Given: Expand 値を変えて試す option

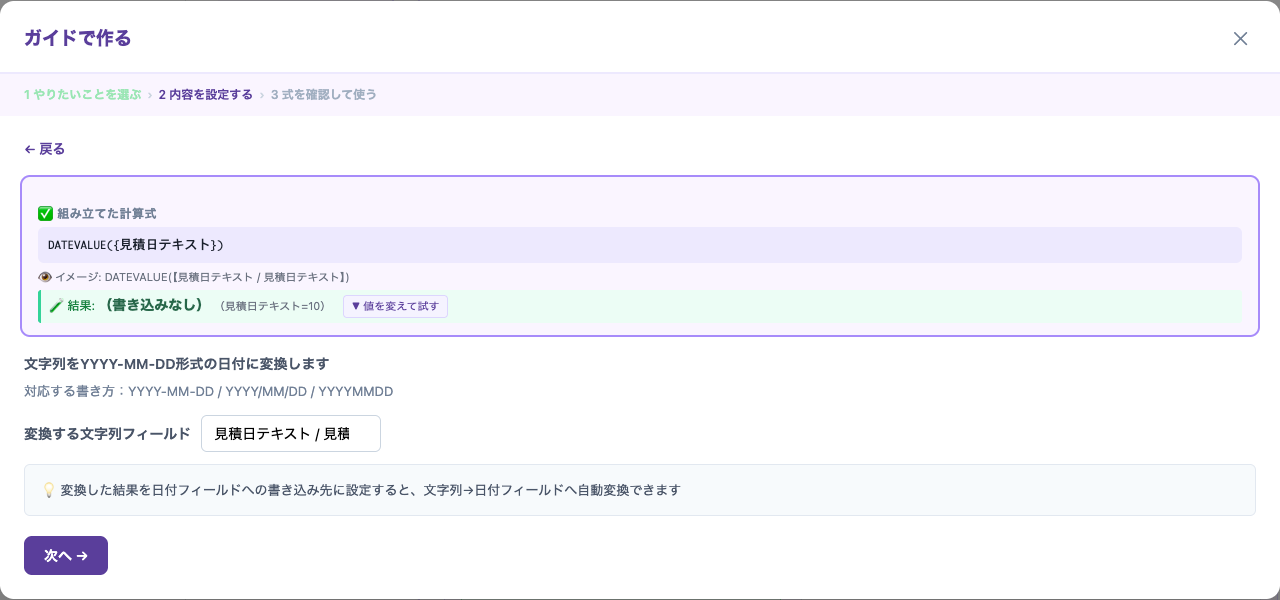Looking at the screenshot, I should point(395,306).
